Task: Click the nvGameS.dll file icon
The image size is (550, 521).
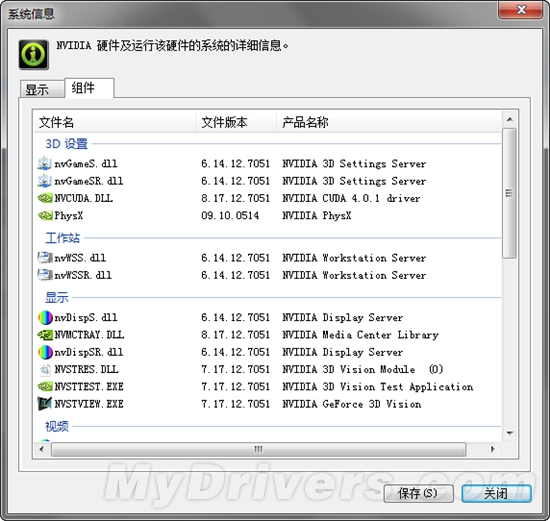Action: point(45,163)
